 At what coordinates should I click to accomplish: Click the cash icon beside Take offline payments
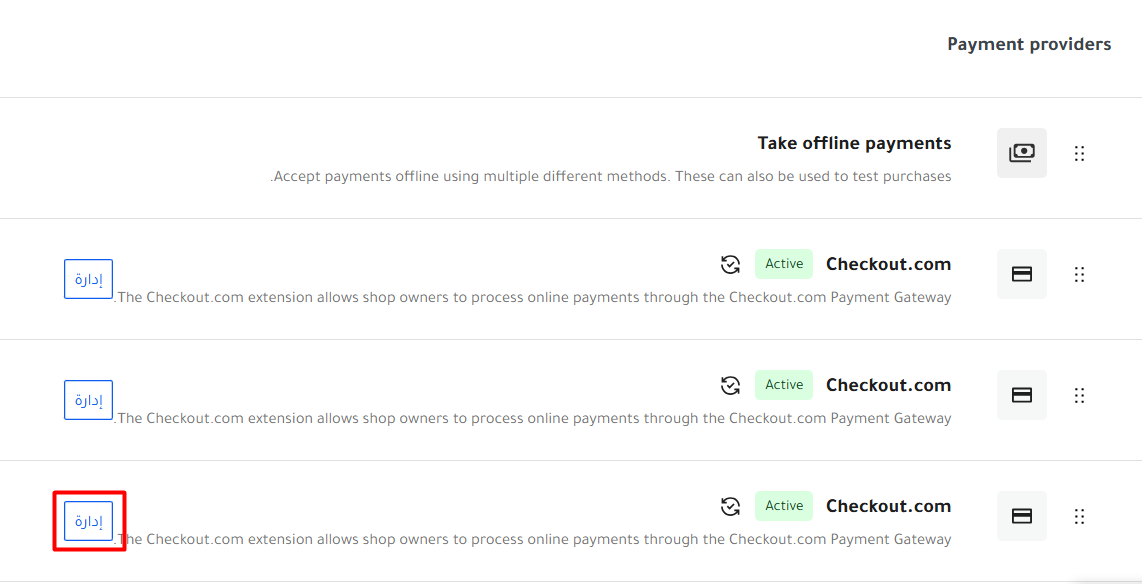(1021, 153)
